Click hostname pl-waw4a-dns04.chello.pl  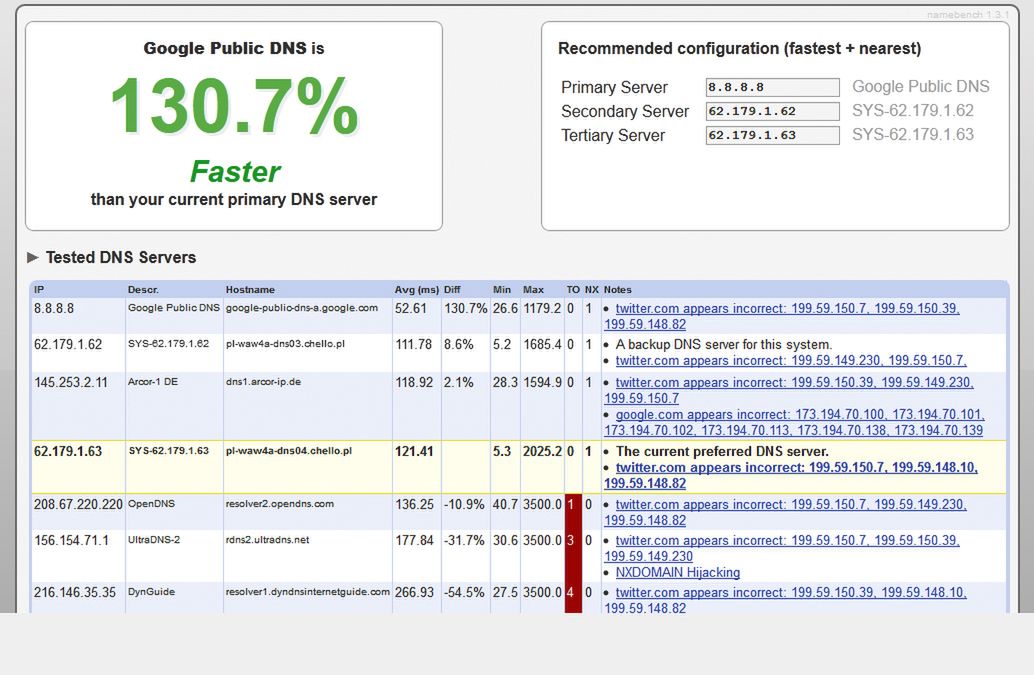click(288, 451)
